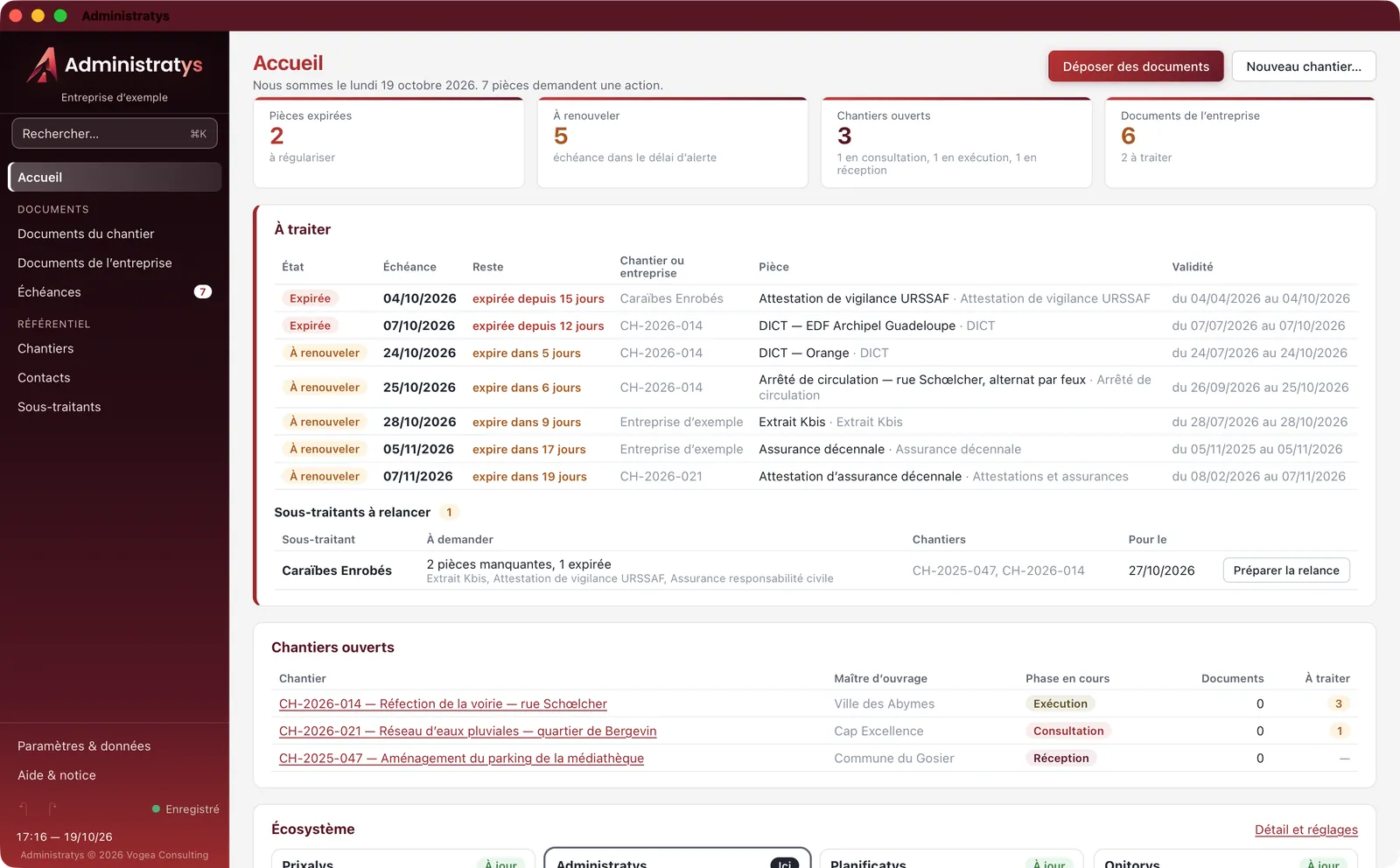Open the Chantiers ouverts summary card
Viewport: 1400px width, 868px height.
956,142
